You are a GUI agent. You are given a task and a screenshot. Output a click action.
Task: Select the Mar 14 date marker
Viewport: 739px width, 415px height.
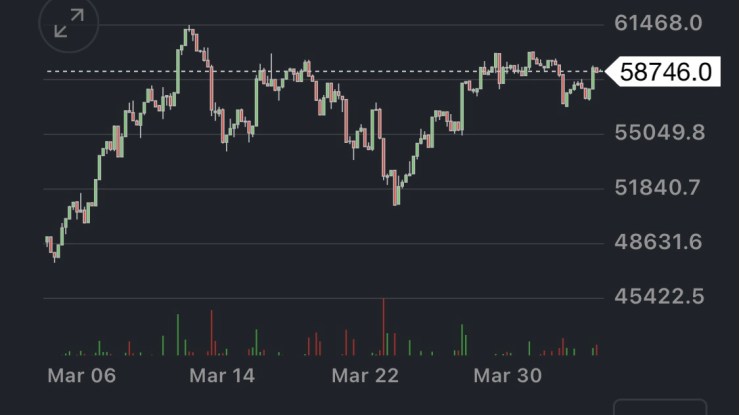222,376
